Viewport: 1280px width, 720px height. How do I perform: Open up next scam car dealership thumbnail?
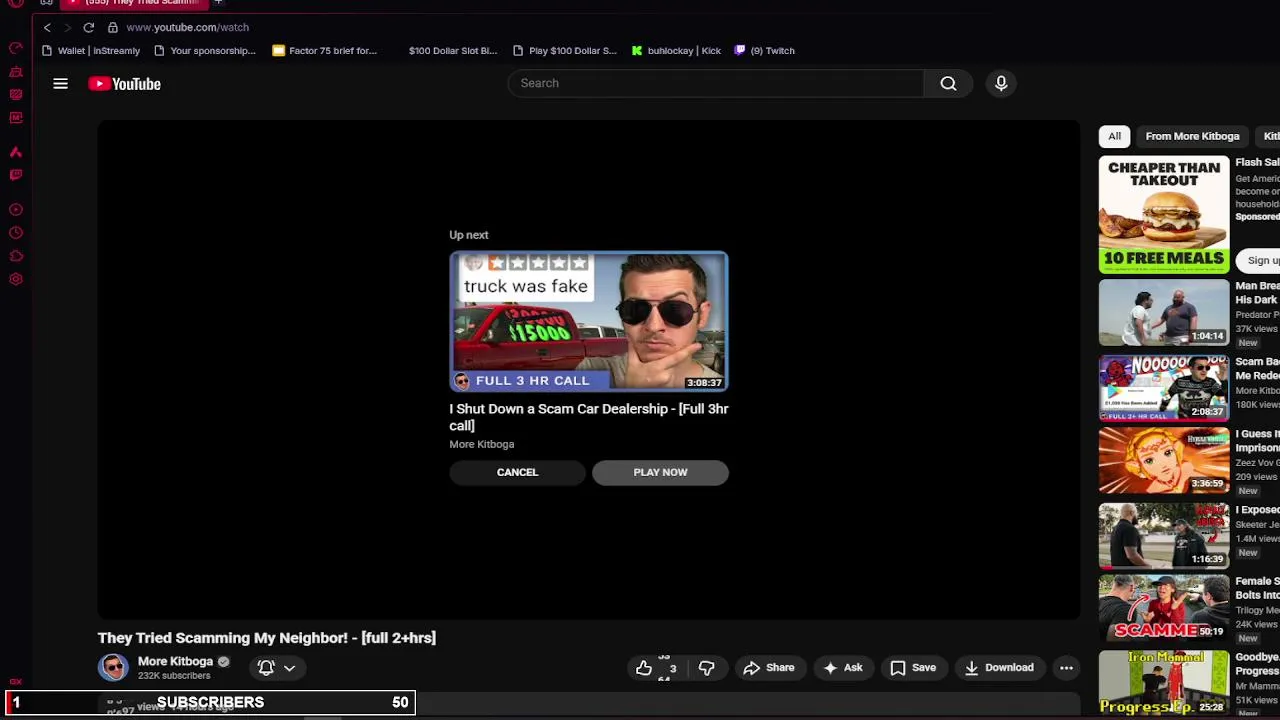589,321
